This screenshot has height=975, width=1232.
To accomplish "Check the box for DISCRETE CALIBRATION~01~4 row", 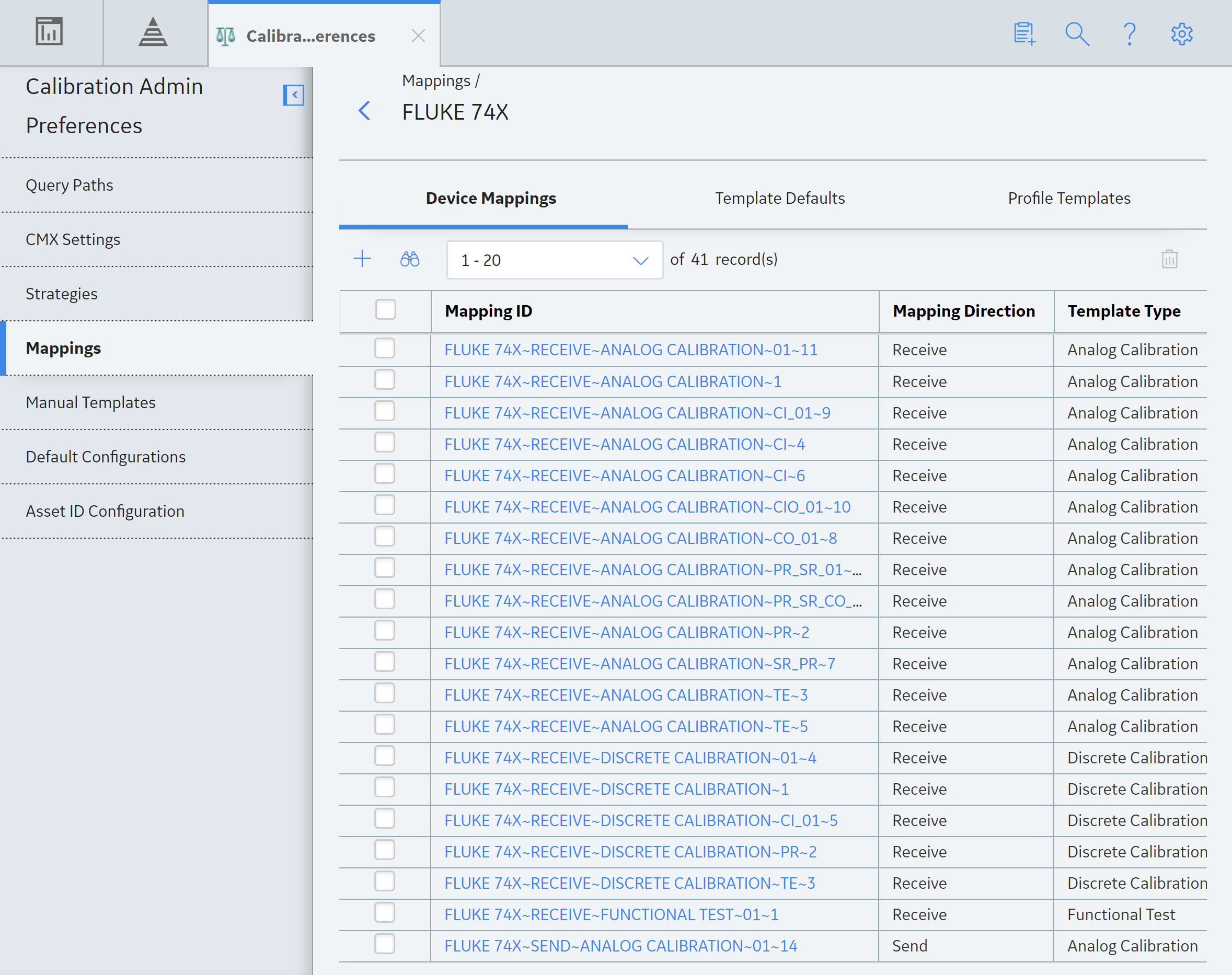I will pyautogui.click(x=384, y=757).
